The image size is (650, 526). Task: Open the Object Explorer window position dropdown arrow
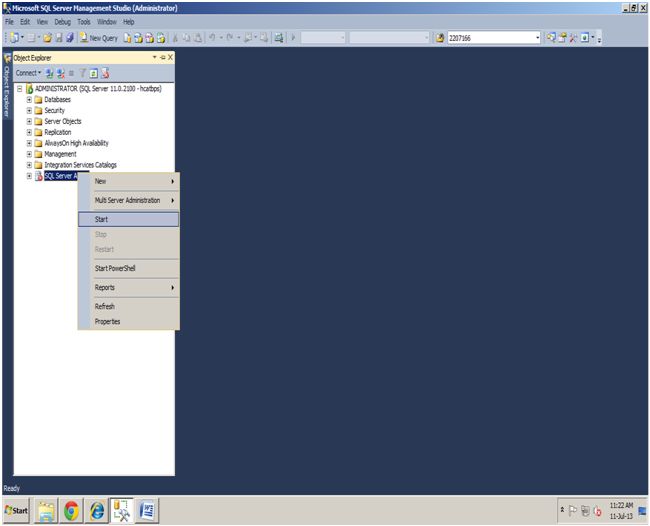tap(155, 57)
